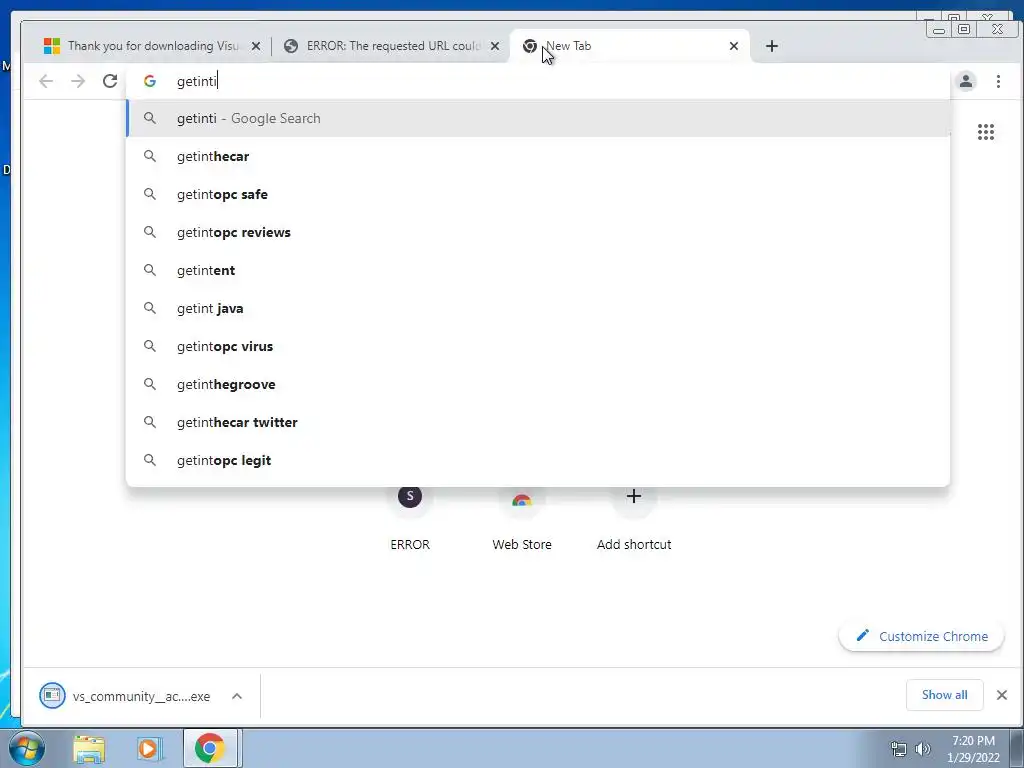Switch to Thank you for downloading tab
Image resolution: width=1024 pixels, height=768 pixels.
click(x=150, y=46)
